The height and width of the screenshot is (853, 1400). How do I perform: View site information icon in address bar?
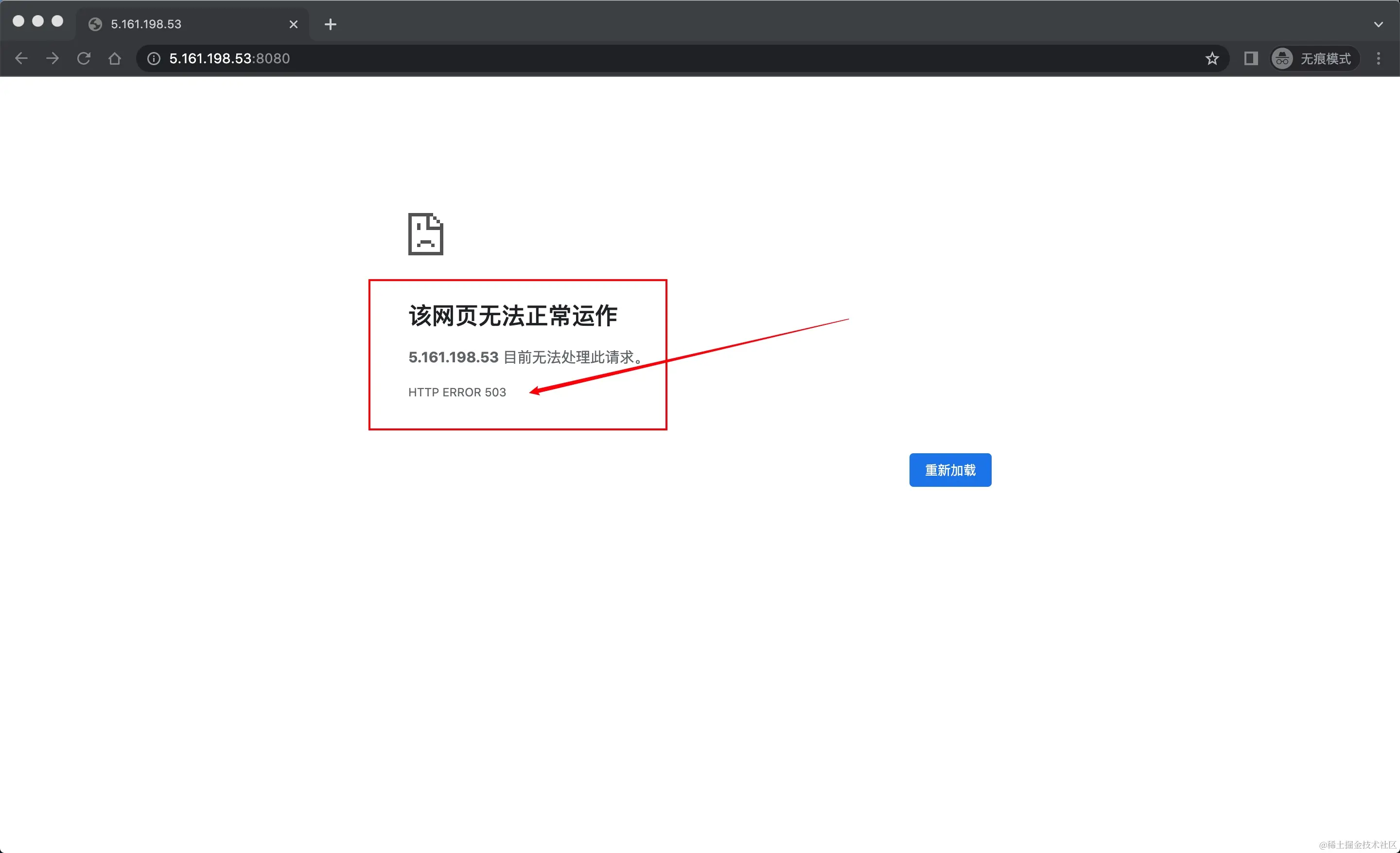(x=154, y=58)
